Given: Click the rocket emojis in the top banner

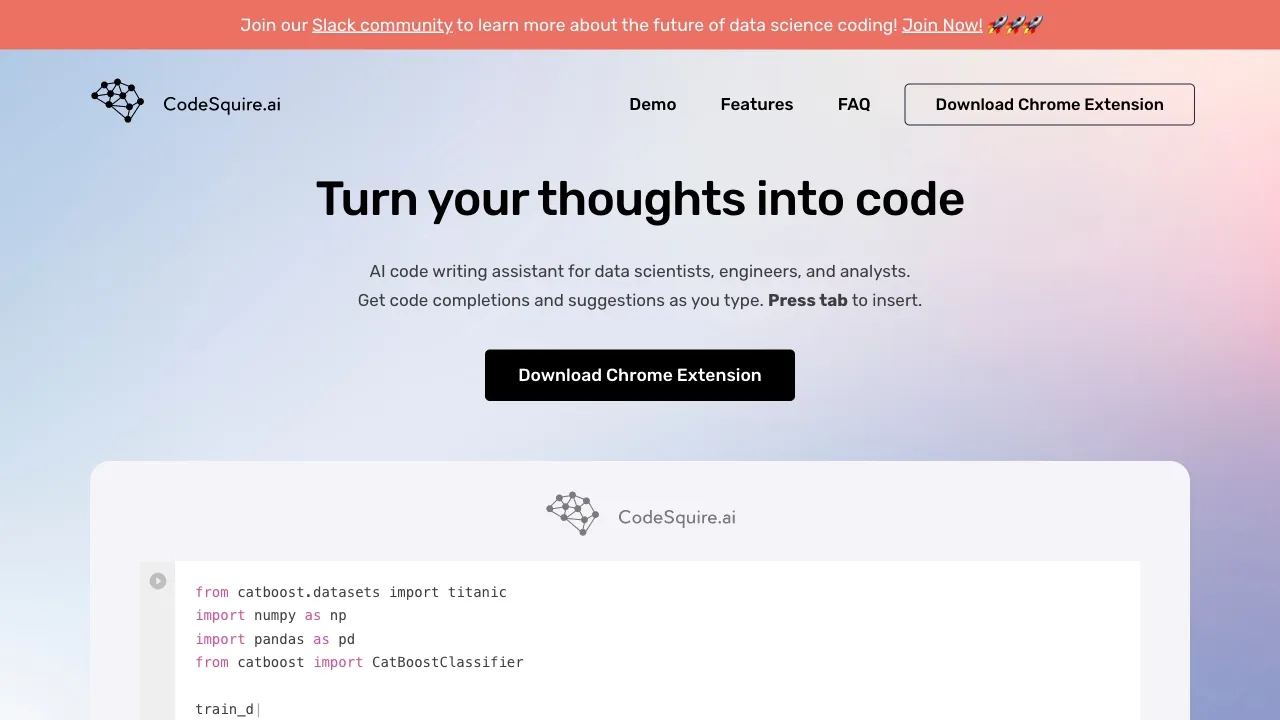Looking at the screenshot, I should 1014,24.
